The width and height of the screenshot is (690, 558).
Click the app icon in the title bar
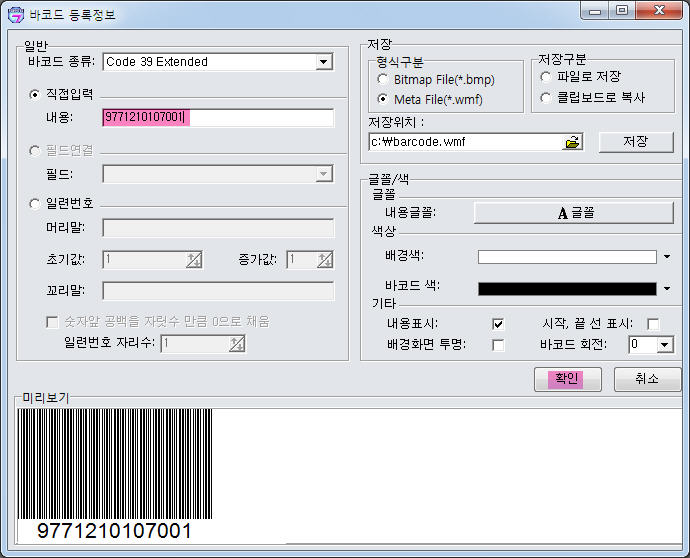pyautogui.click(x=16, y=14)
